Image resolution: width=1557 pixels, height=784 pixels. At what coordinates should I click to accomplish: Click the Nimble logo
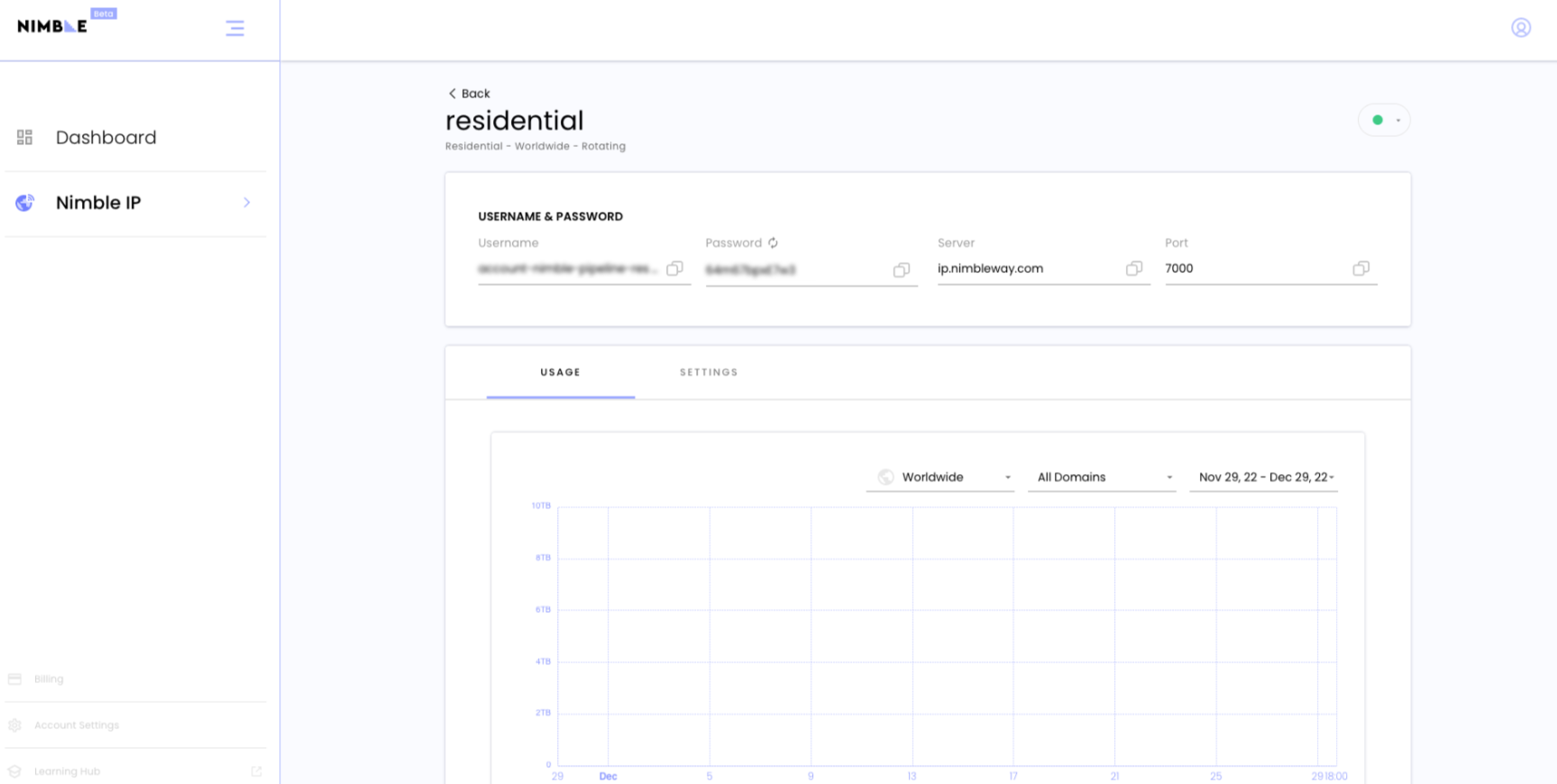(53, 26)
